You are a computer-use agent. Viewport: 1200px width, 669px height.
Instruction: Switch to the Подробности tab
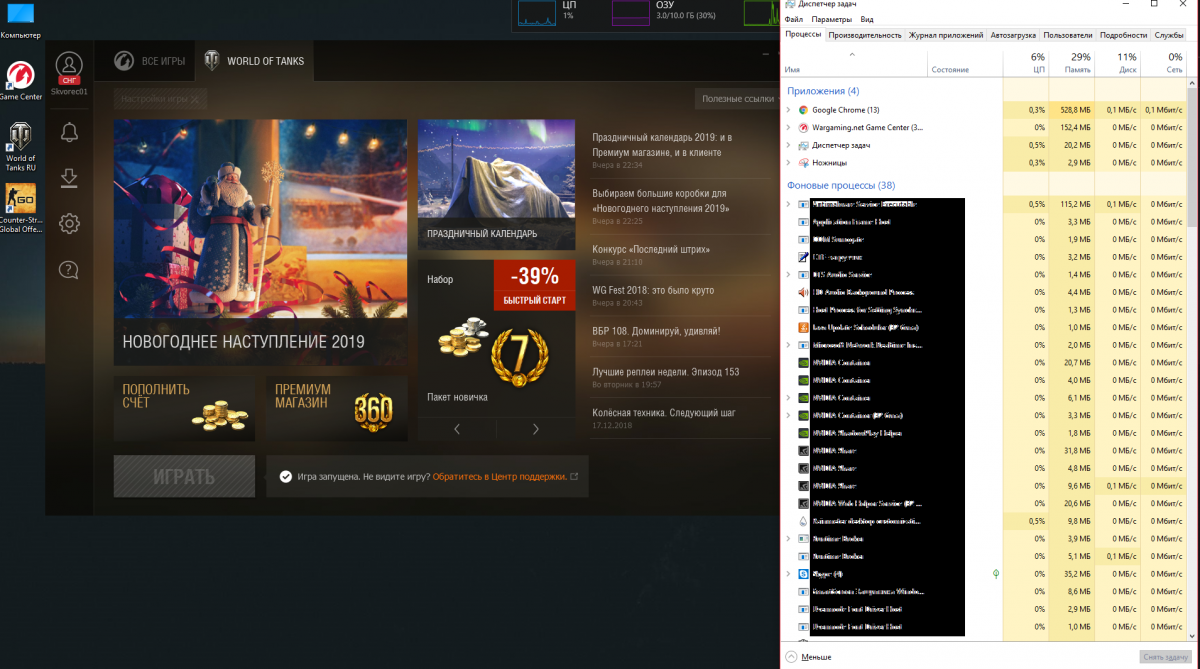coord(1123,35)
